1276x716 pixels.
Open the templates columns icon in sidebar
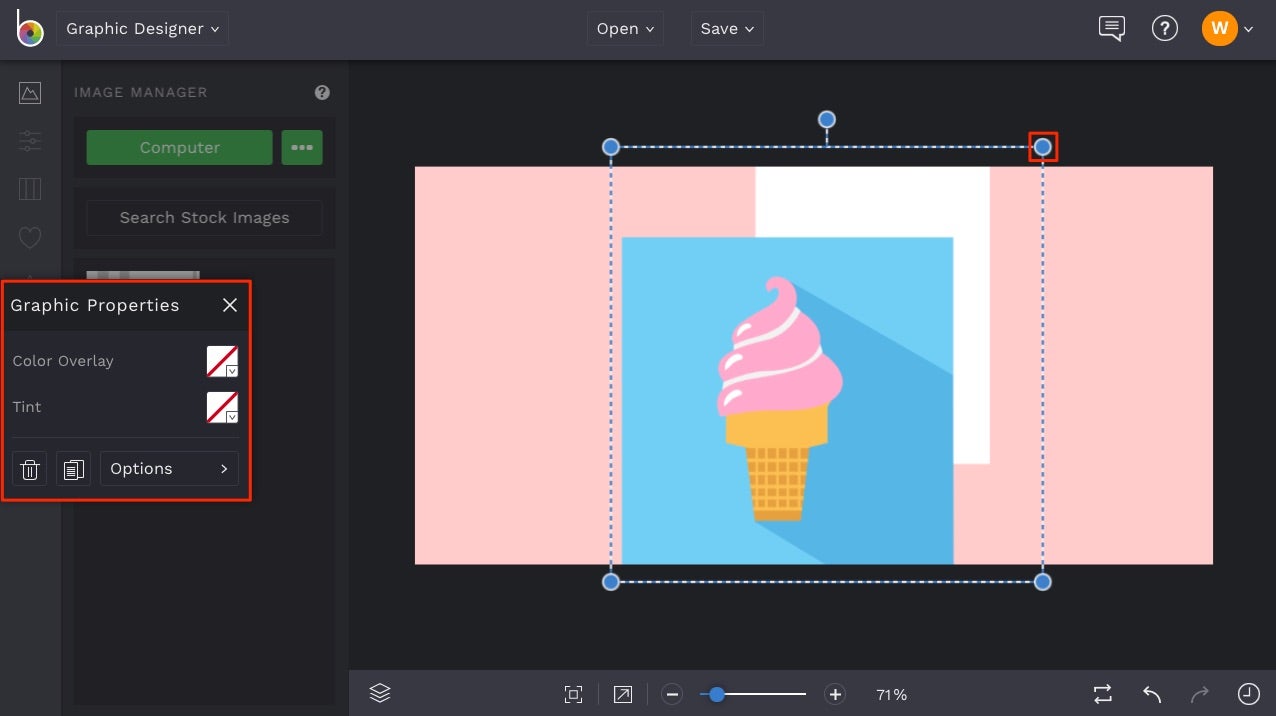click(30, 189)
